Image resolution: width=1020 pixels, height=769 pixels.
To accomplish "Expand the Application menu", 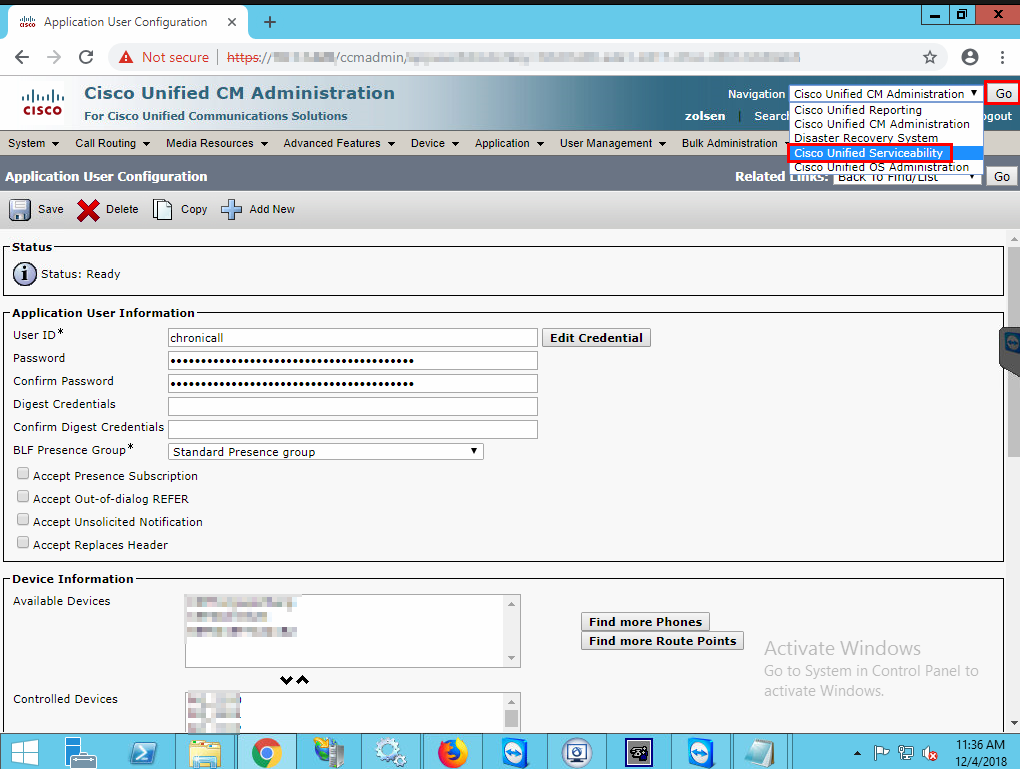I will tap(509, 143).
